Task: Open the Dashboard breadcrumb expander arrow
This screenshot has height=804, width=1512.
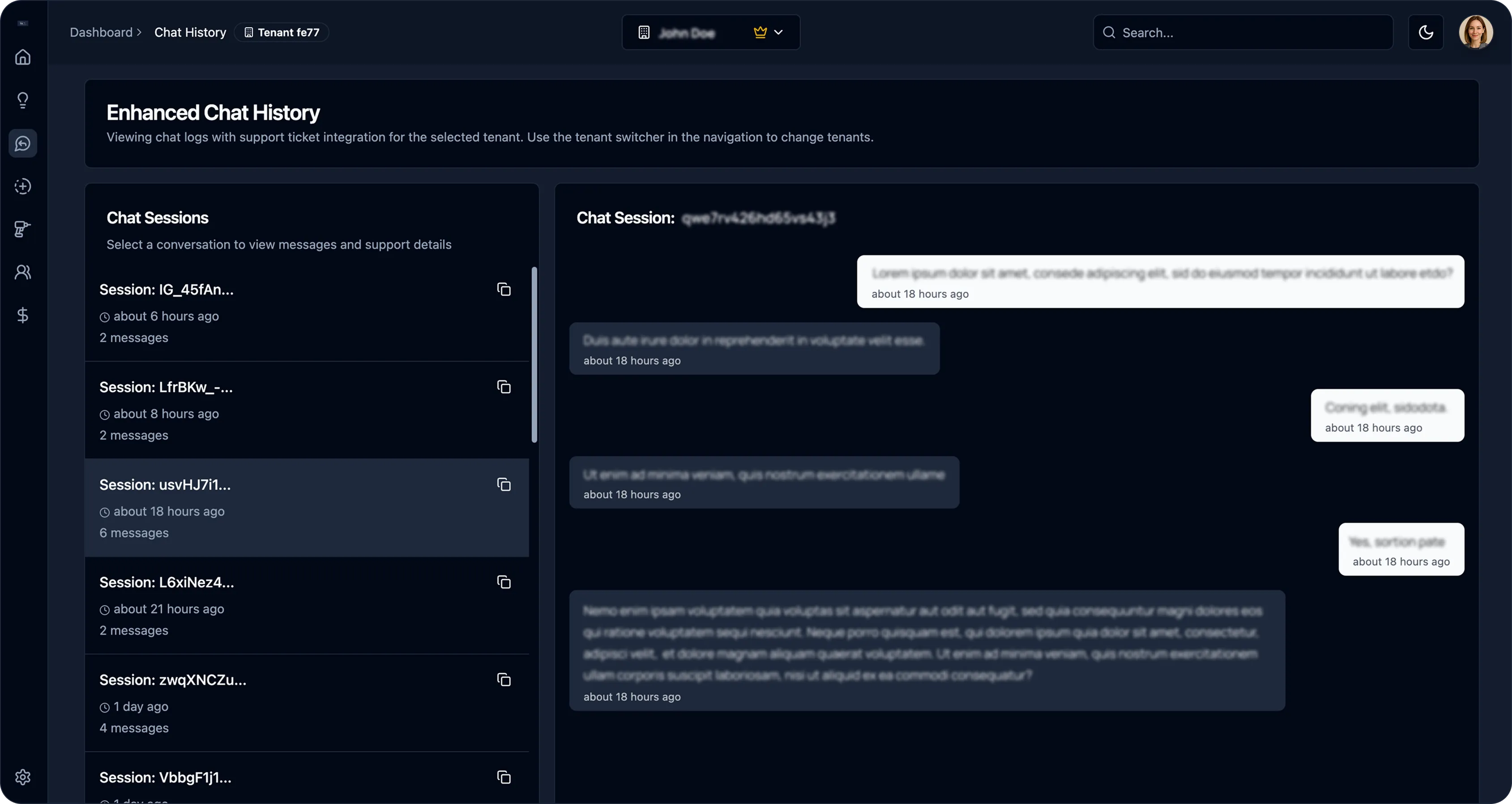Action: pyautogui.click(x=139, y=32)
